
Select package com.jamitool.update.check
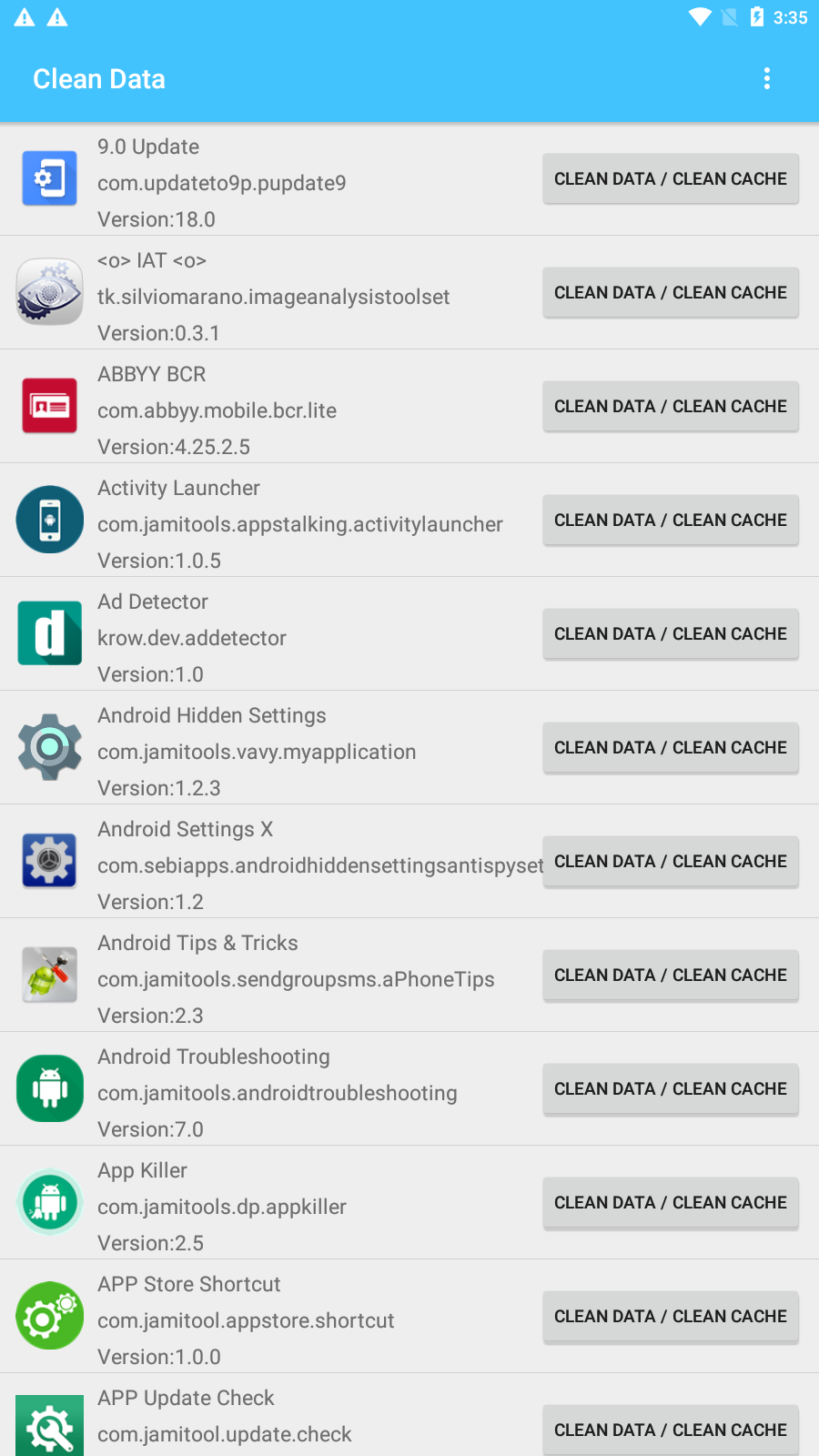[225, 1434]
